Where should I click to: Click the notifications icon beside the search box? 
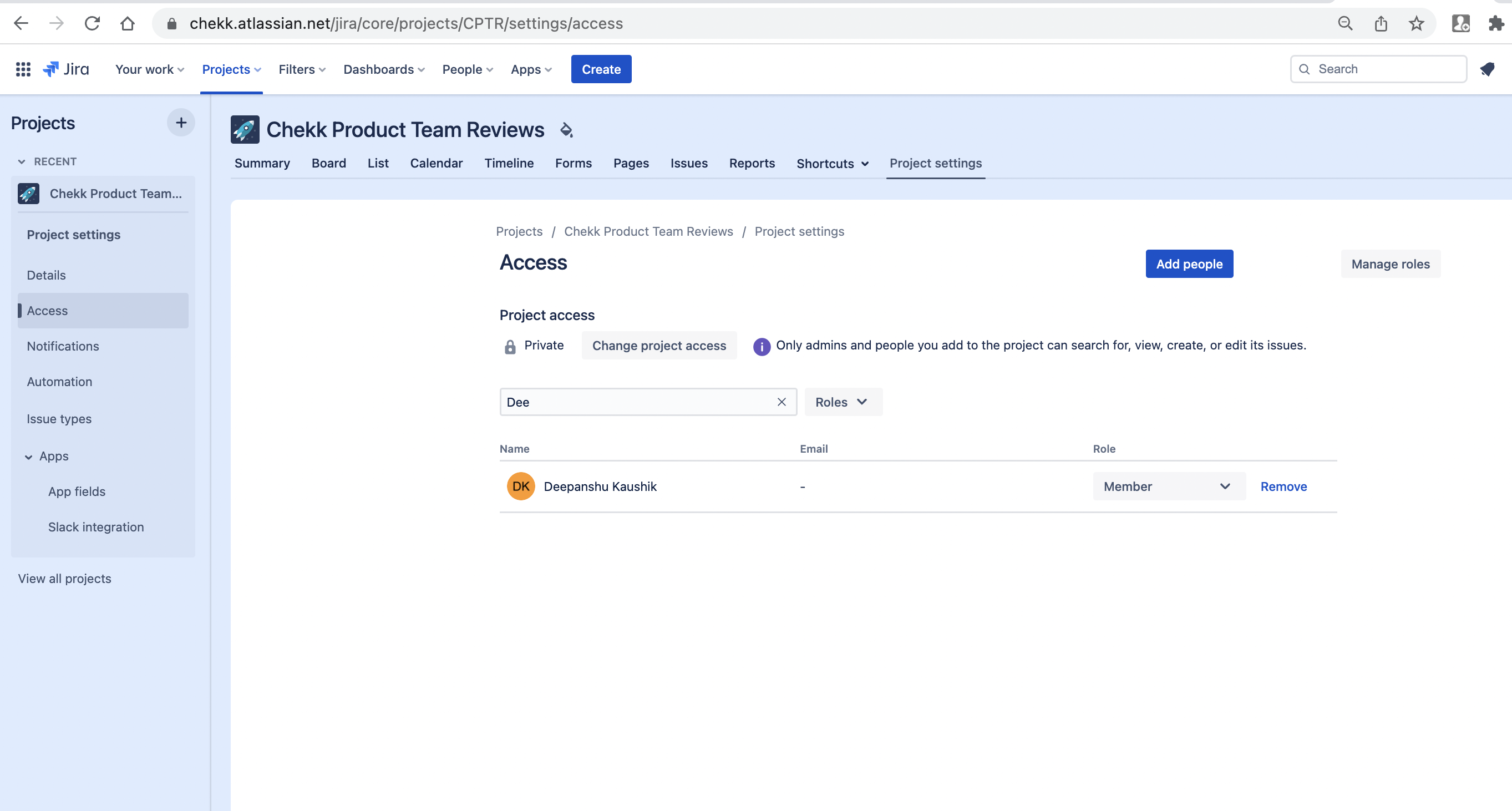(1486, 69)
